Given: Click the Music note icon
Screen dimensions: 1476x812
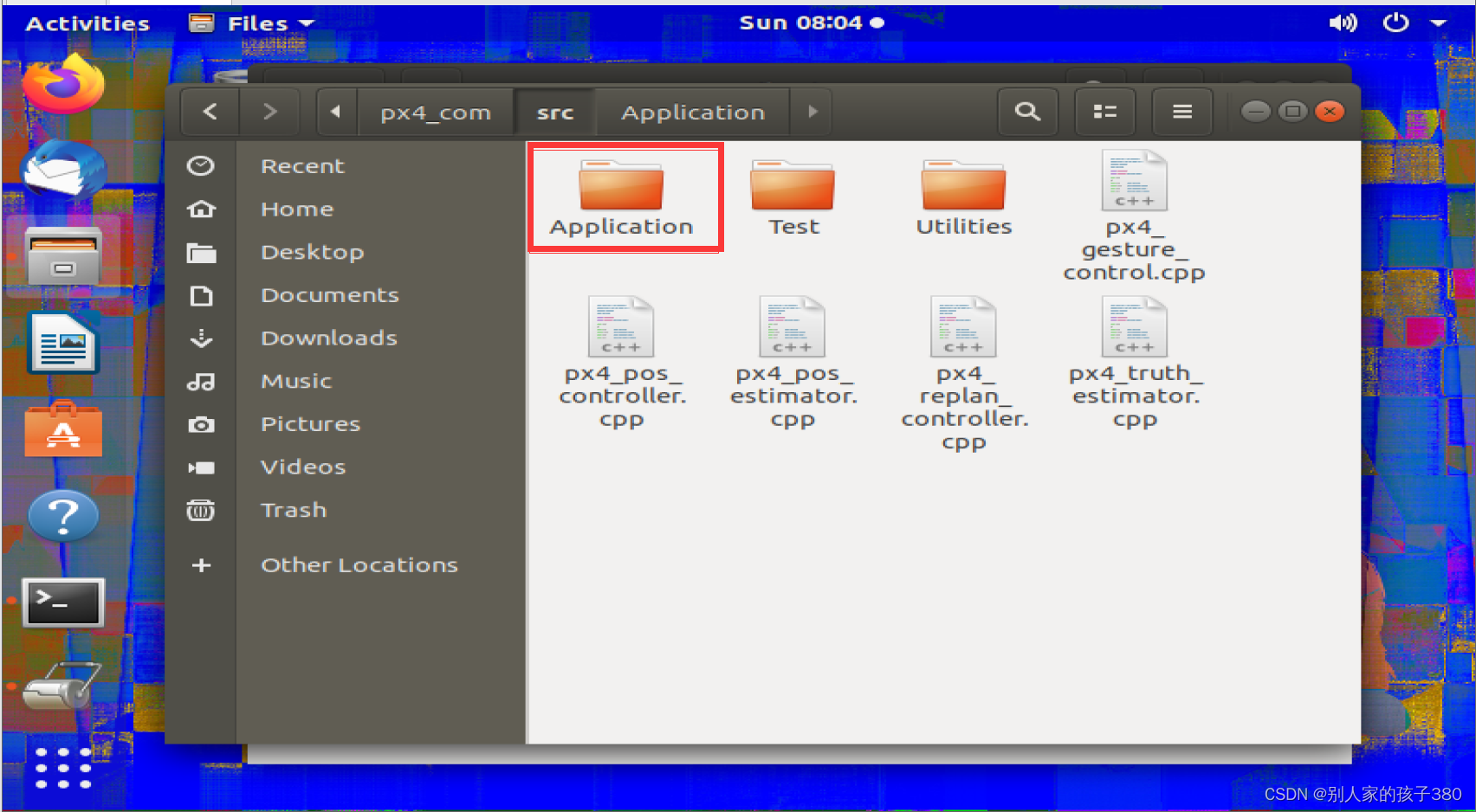Looking at the screenshot, I should (x=201, y=382).
